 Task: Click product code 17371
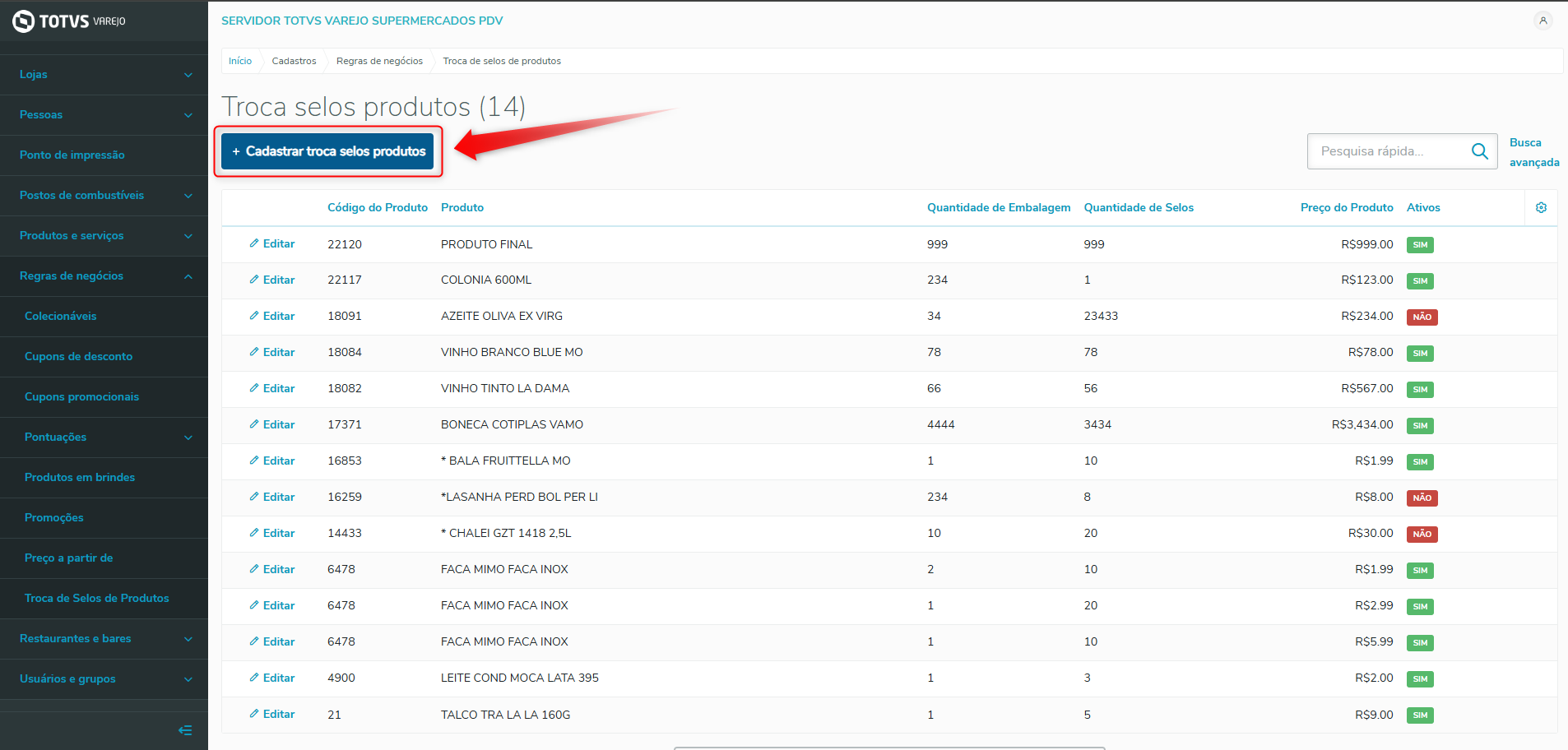click(345, 424)
